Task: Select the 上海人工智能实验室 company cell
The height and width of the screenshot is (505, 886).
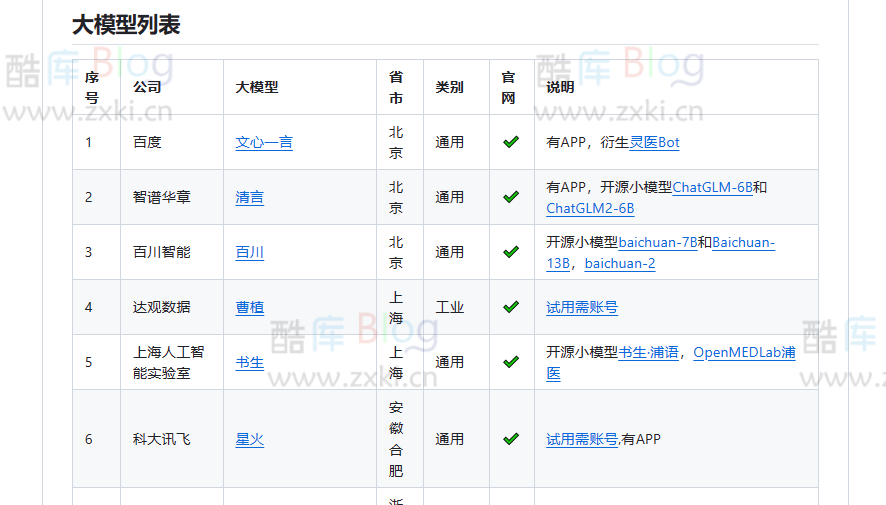Action: 172,362
